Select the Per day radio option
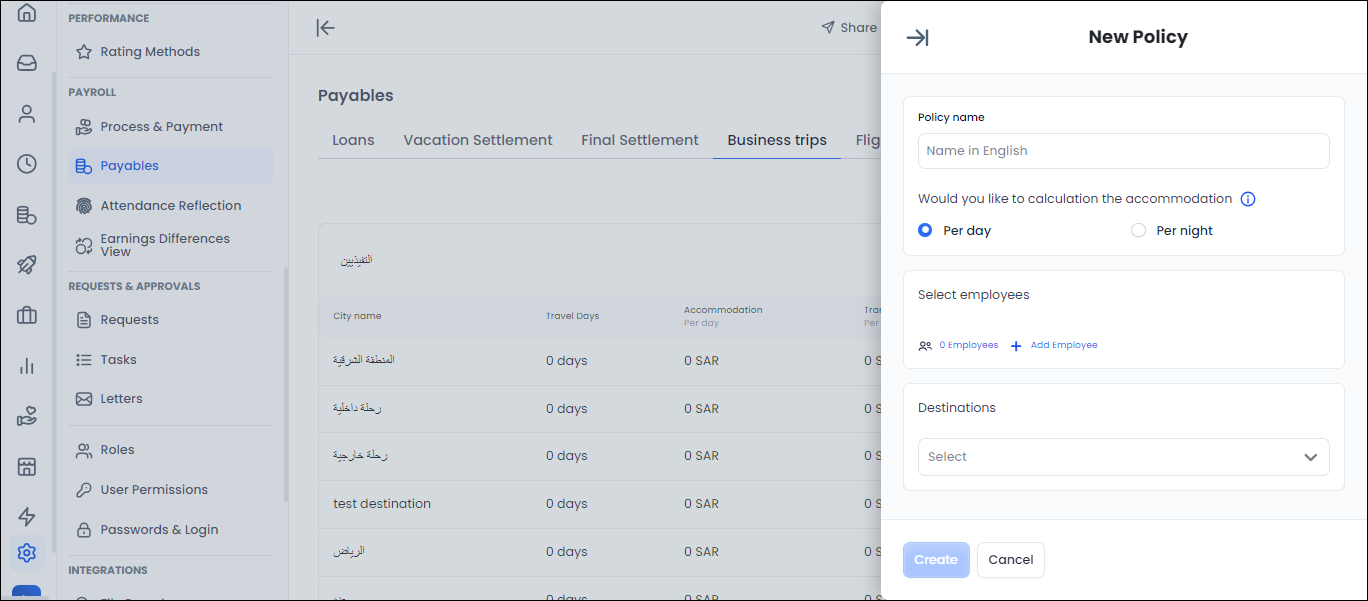This screenshot has height=601, width=1368. (x=925, y=231)
